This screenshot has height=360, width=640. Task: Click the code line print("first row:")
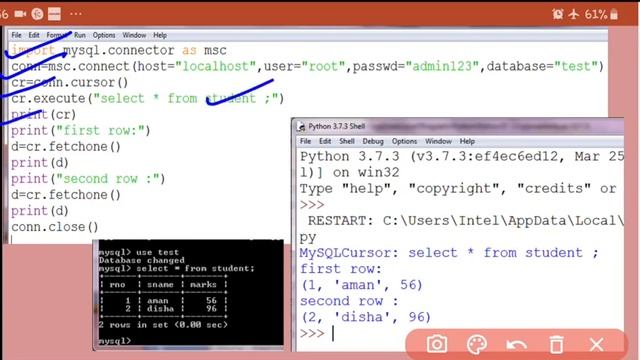click(81, 131)
